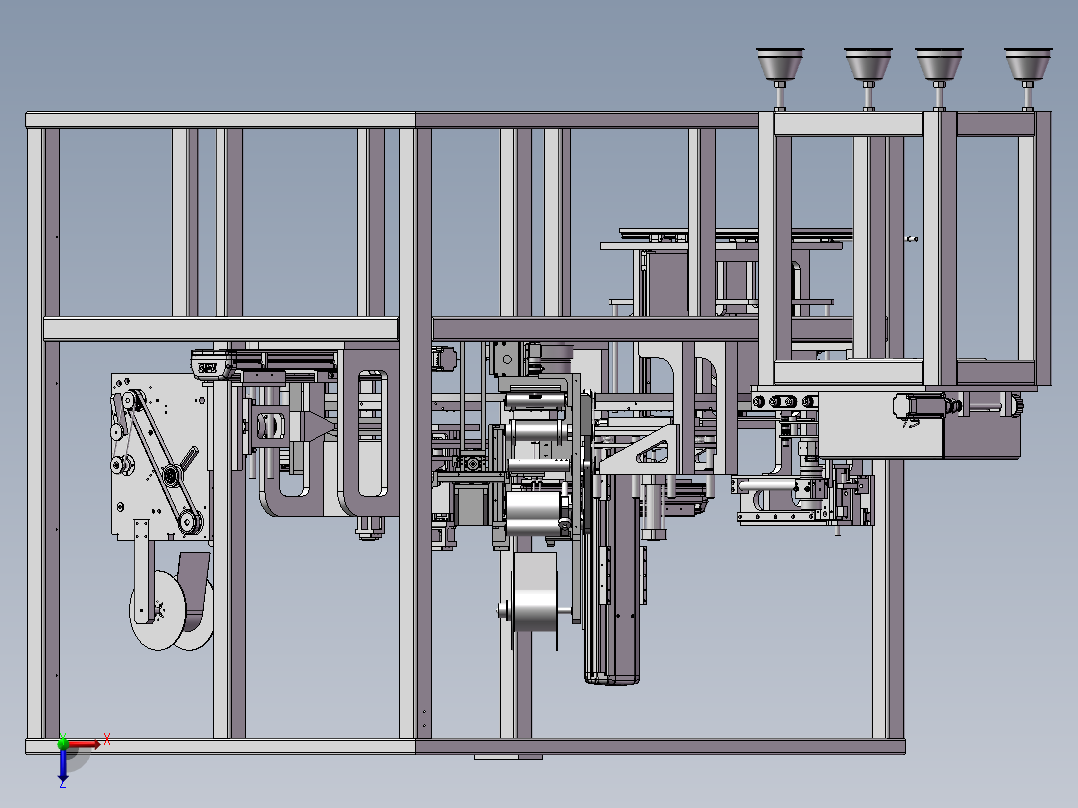
Task: Select the large film roll below center
Action: [x=535, y=593]
